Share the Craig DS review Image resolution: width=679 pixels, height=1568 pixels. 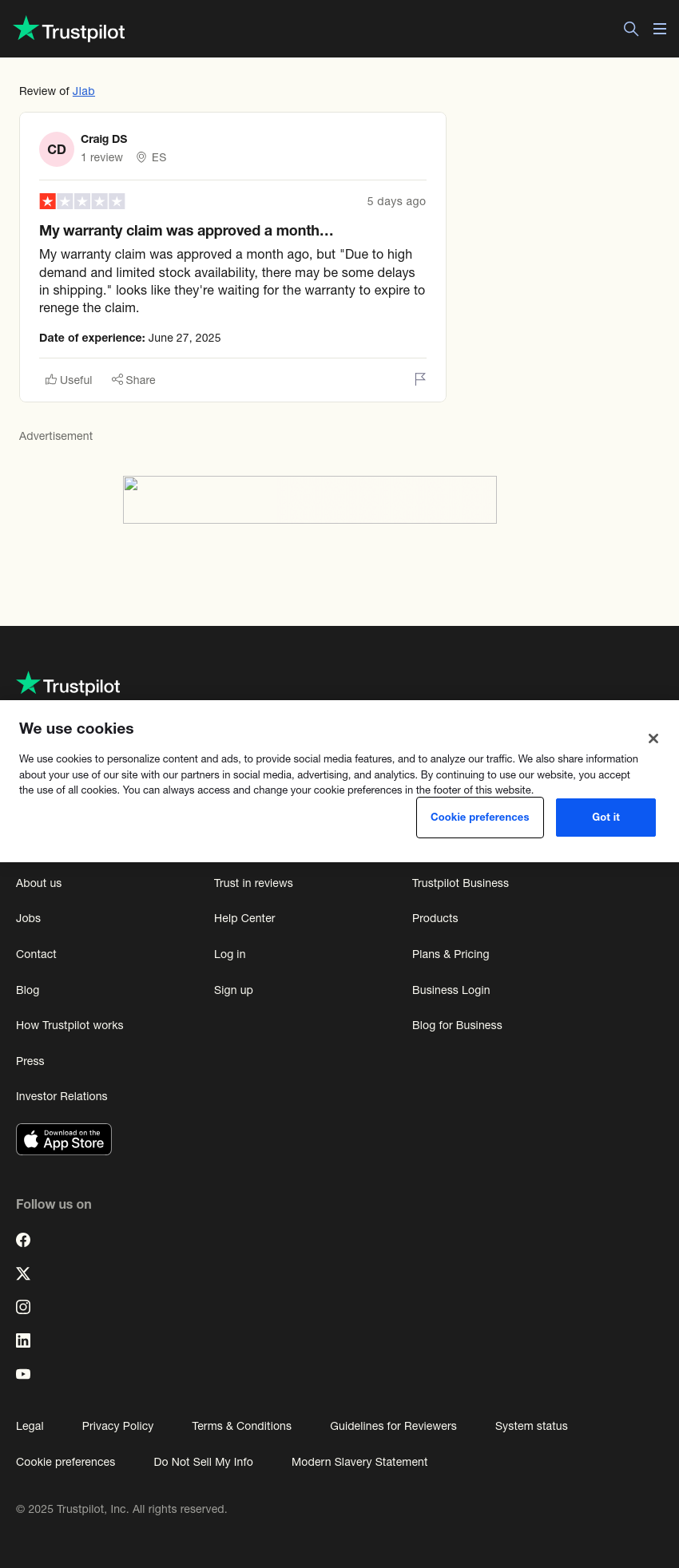pos(133,380)
